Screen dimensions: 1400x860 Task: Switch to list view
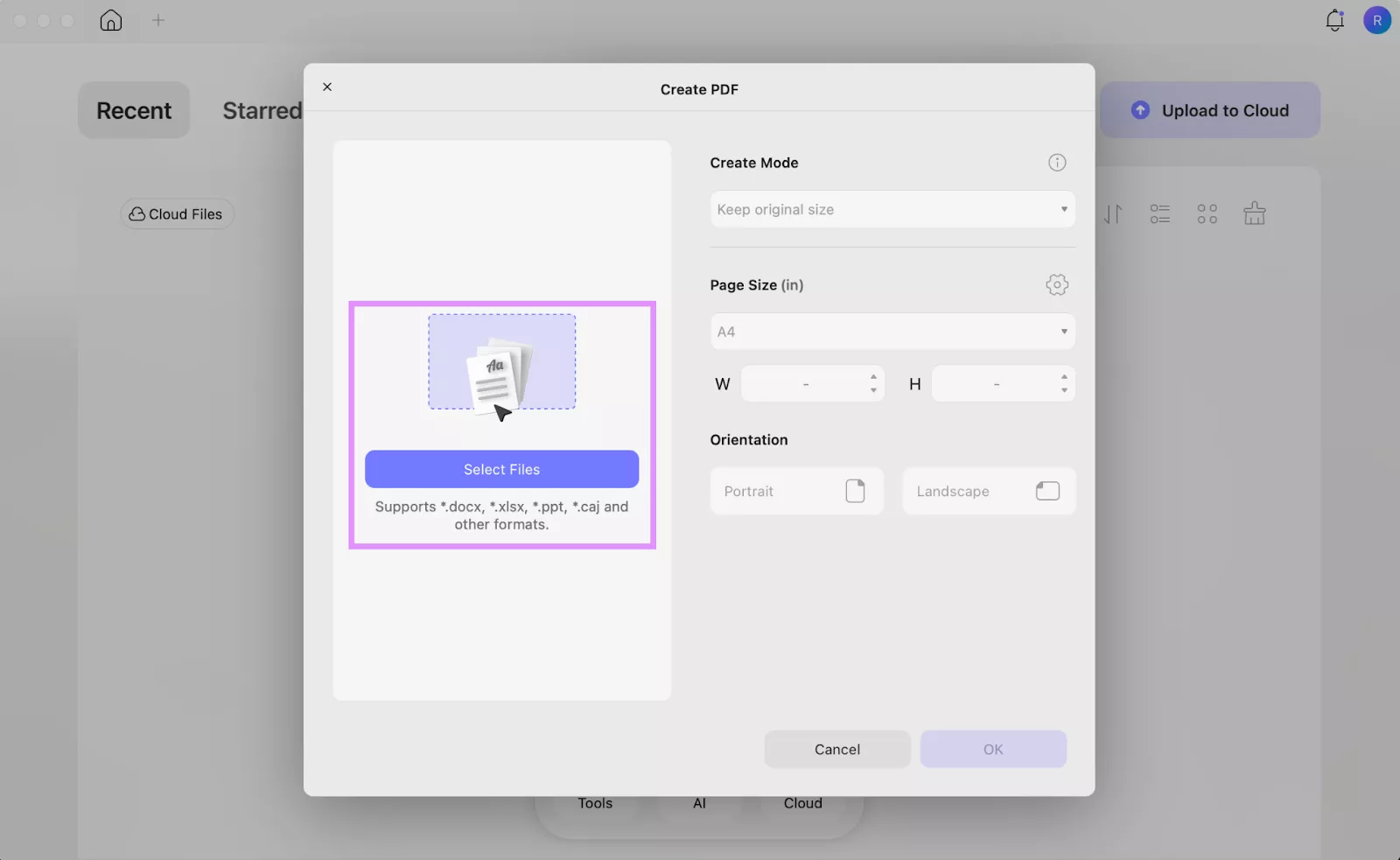(x=1159, y=213)
